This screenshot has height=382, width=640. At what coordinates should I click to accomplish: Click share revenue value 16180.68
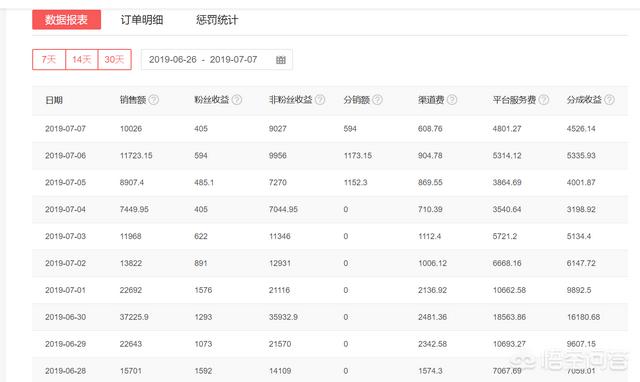click(584, 317)
